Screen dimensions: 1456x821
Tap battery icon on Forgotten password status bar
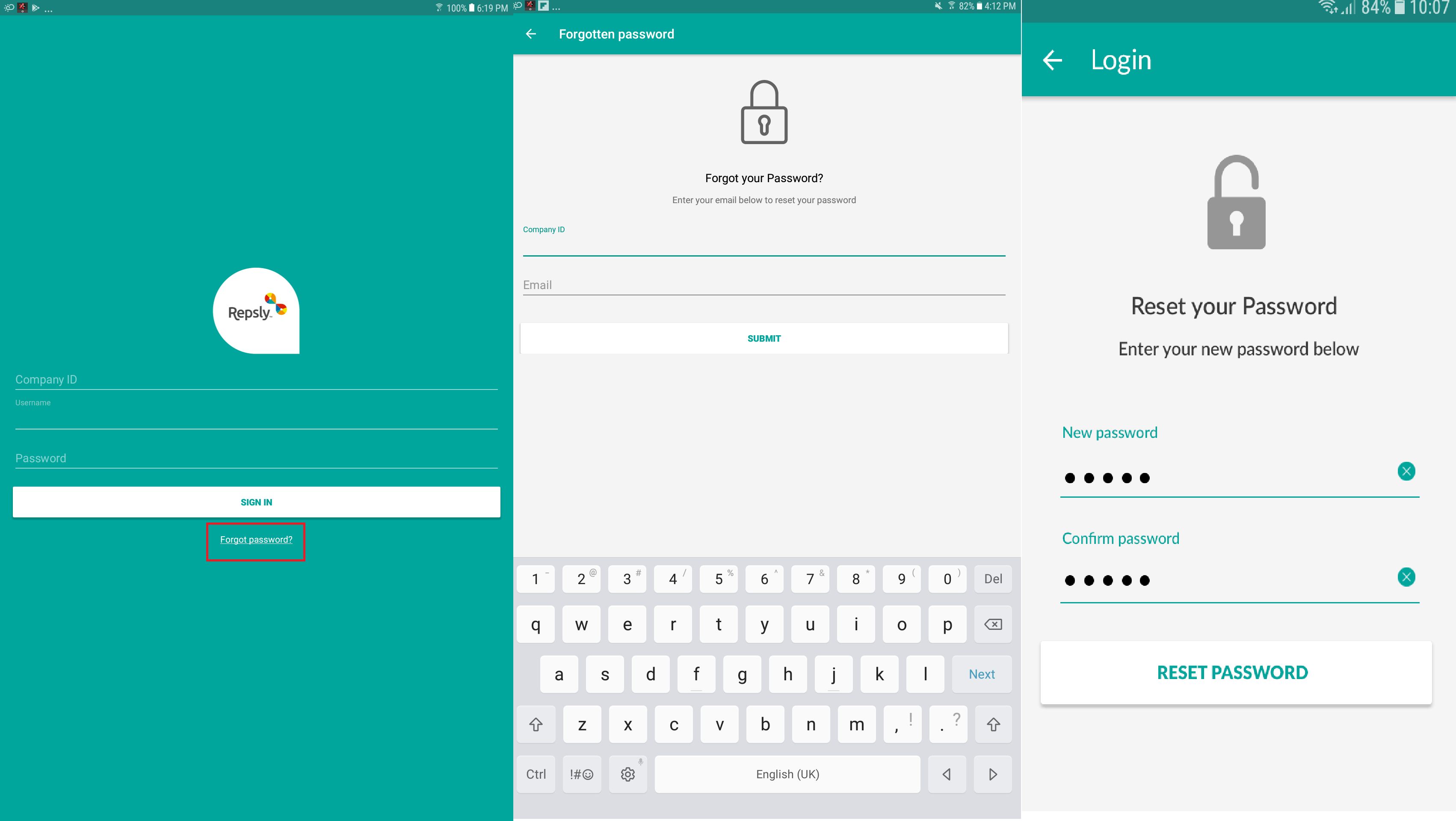coord(980,6)
